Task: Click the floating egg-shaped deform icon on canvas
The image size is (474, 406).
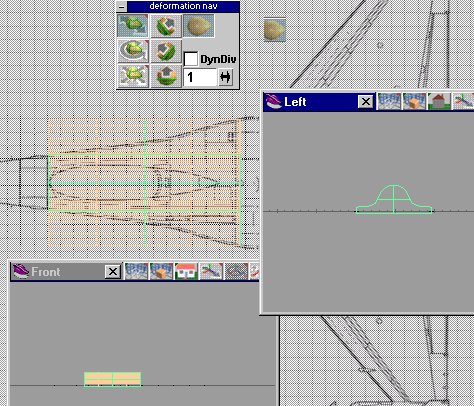Action: pyautogui.click(x=275, y=30)
